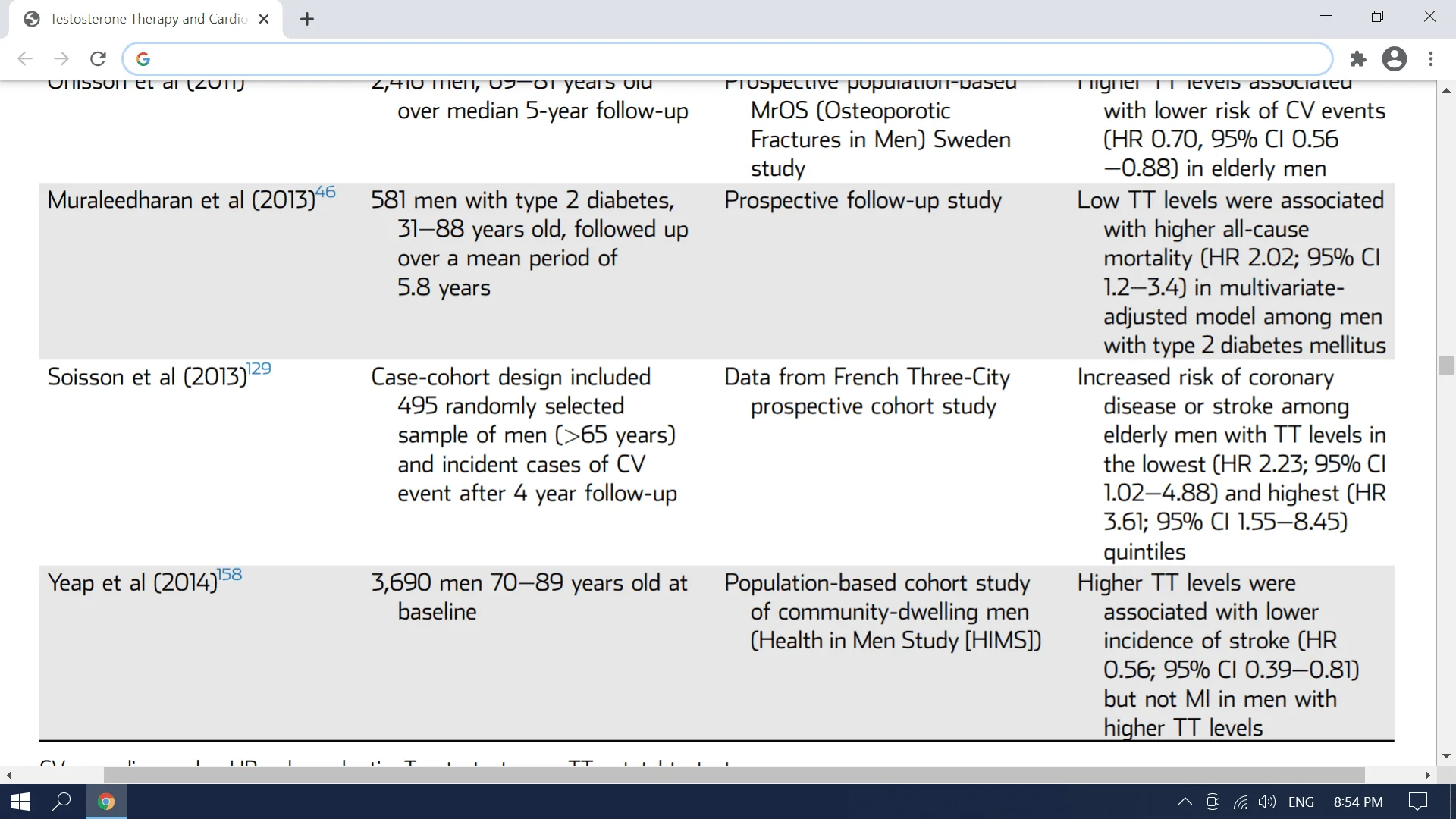
Task: Open the extensions puzzle icon
Action: coord(1358,59)
